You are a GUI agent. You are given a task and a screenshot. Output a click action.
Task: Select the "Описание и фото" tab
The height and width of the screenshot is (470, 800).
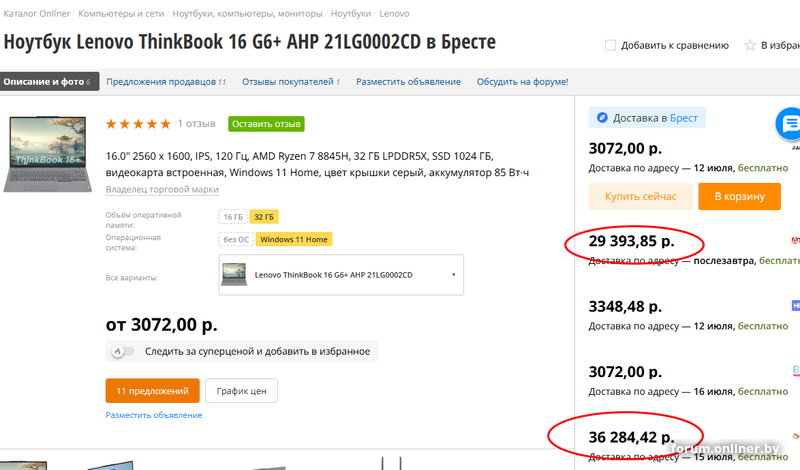point(48,82)
